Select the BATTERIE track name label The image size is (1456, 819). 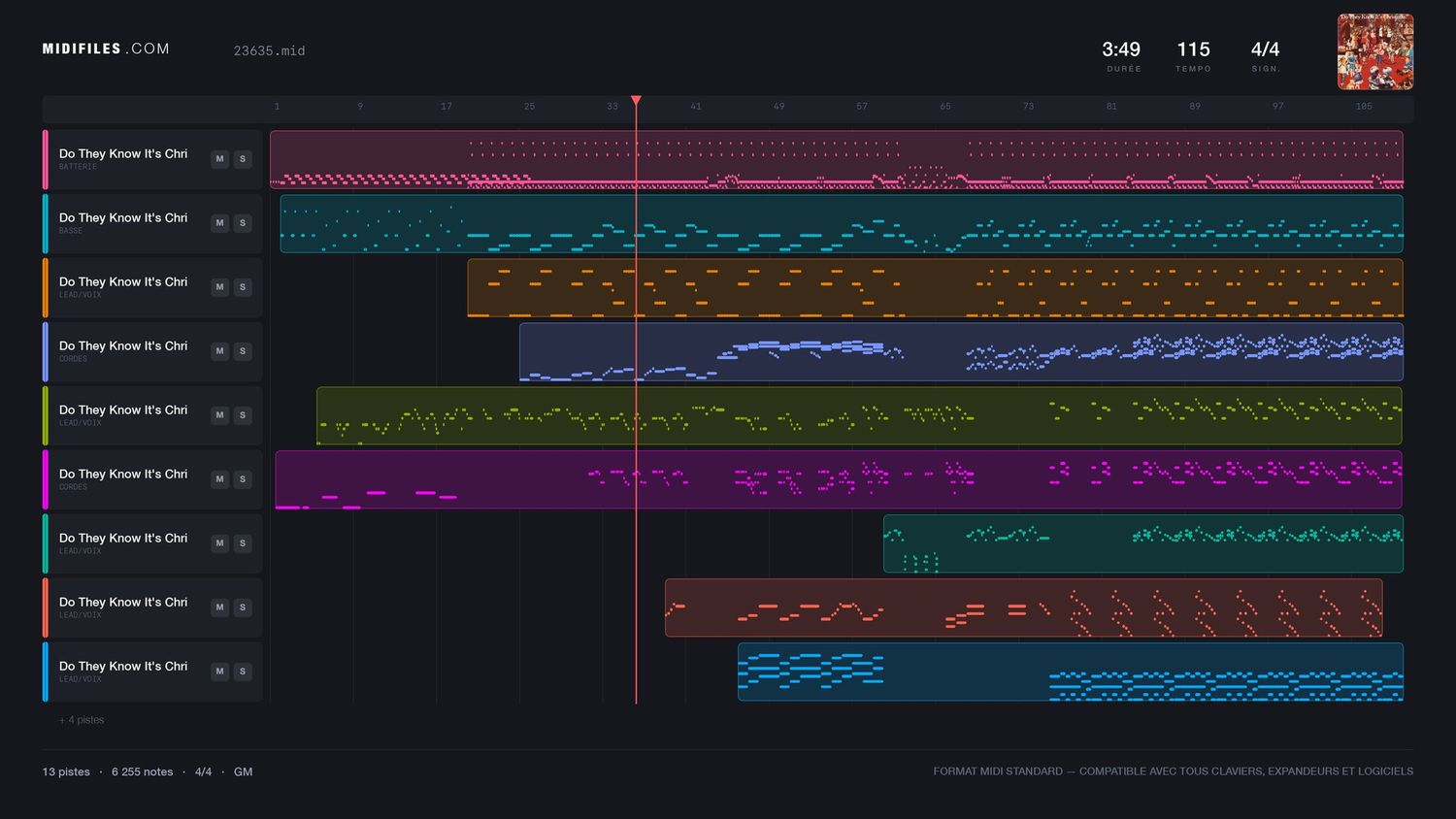coord(123,153)
